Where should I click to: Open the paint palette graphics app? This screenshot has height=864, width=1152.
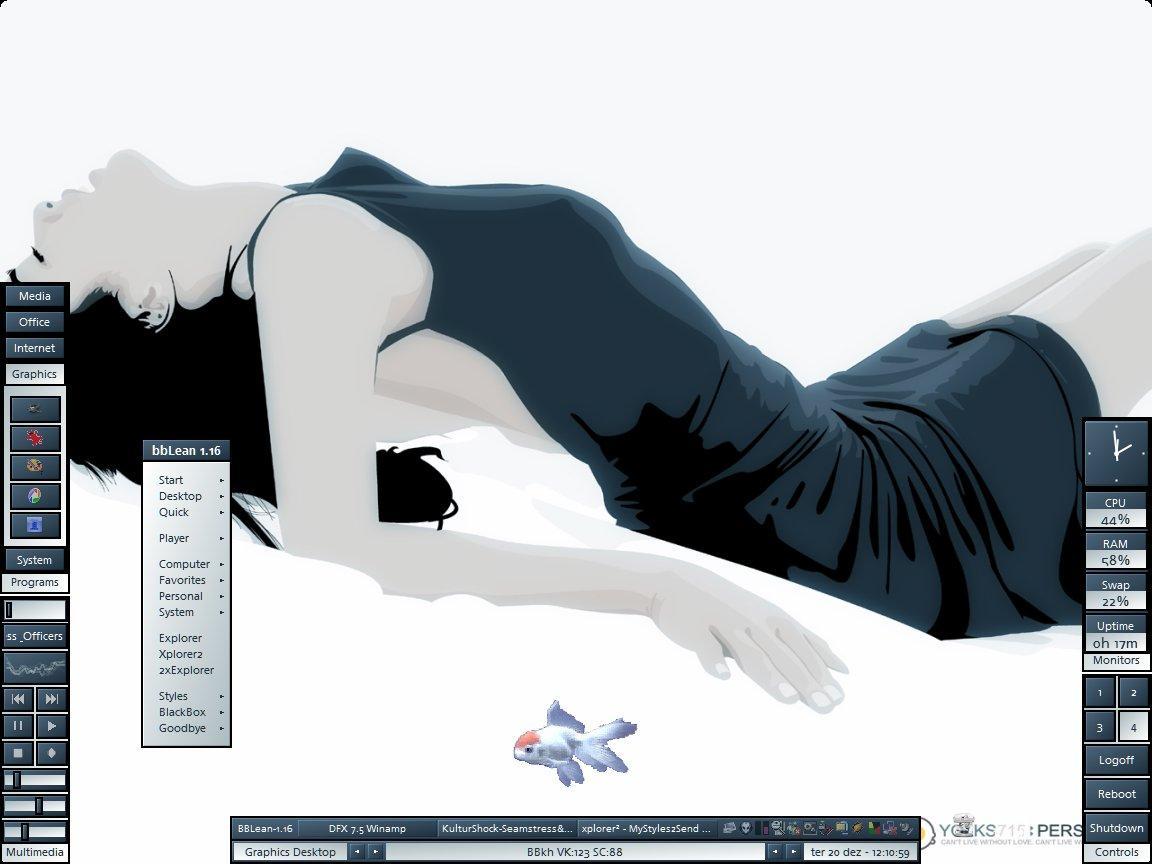pyautogui.click(x=35, y=467)
